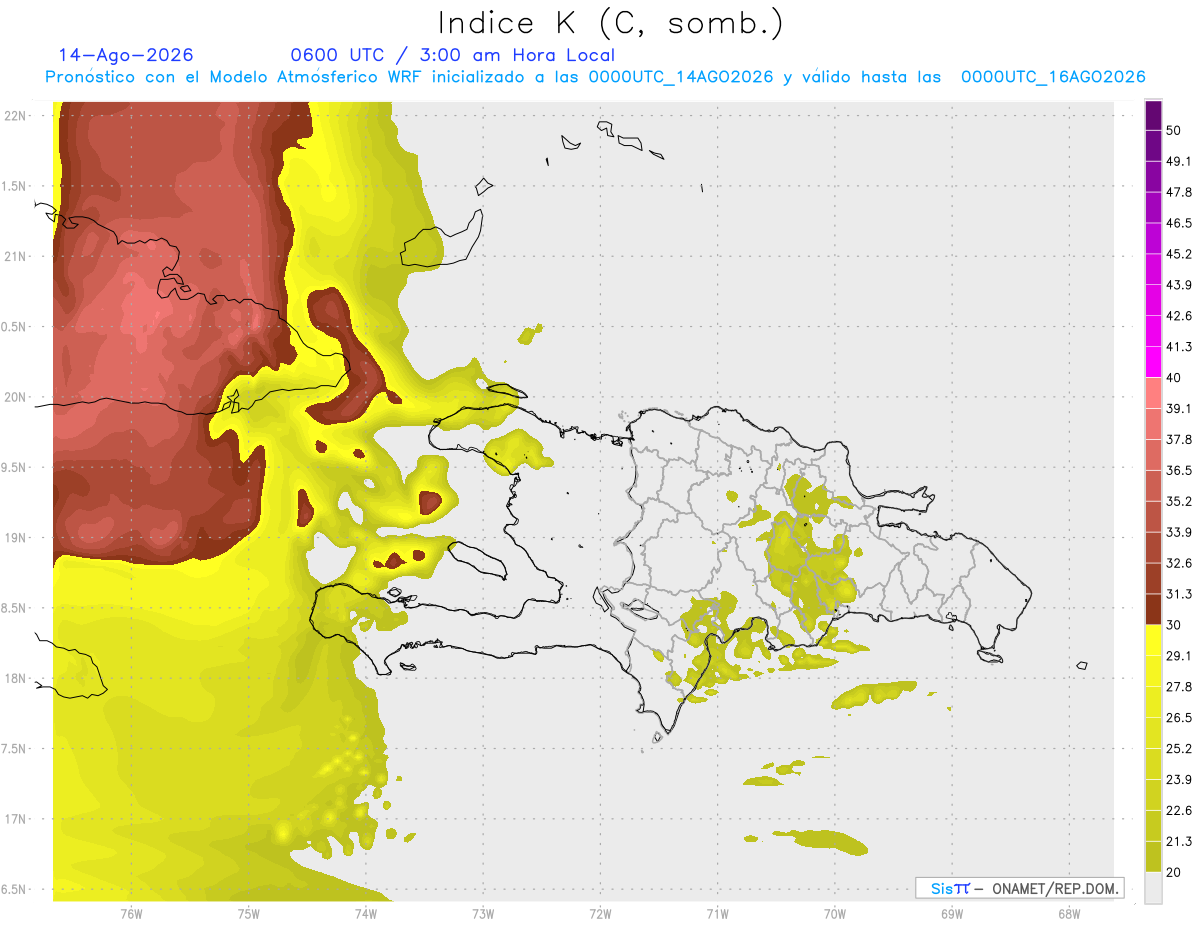The height and width of the screenshot is (927, 1200).
Task: Click the legend value "21.3"
Action: coord(1179,842)
